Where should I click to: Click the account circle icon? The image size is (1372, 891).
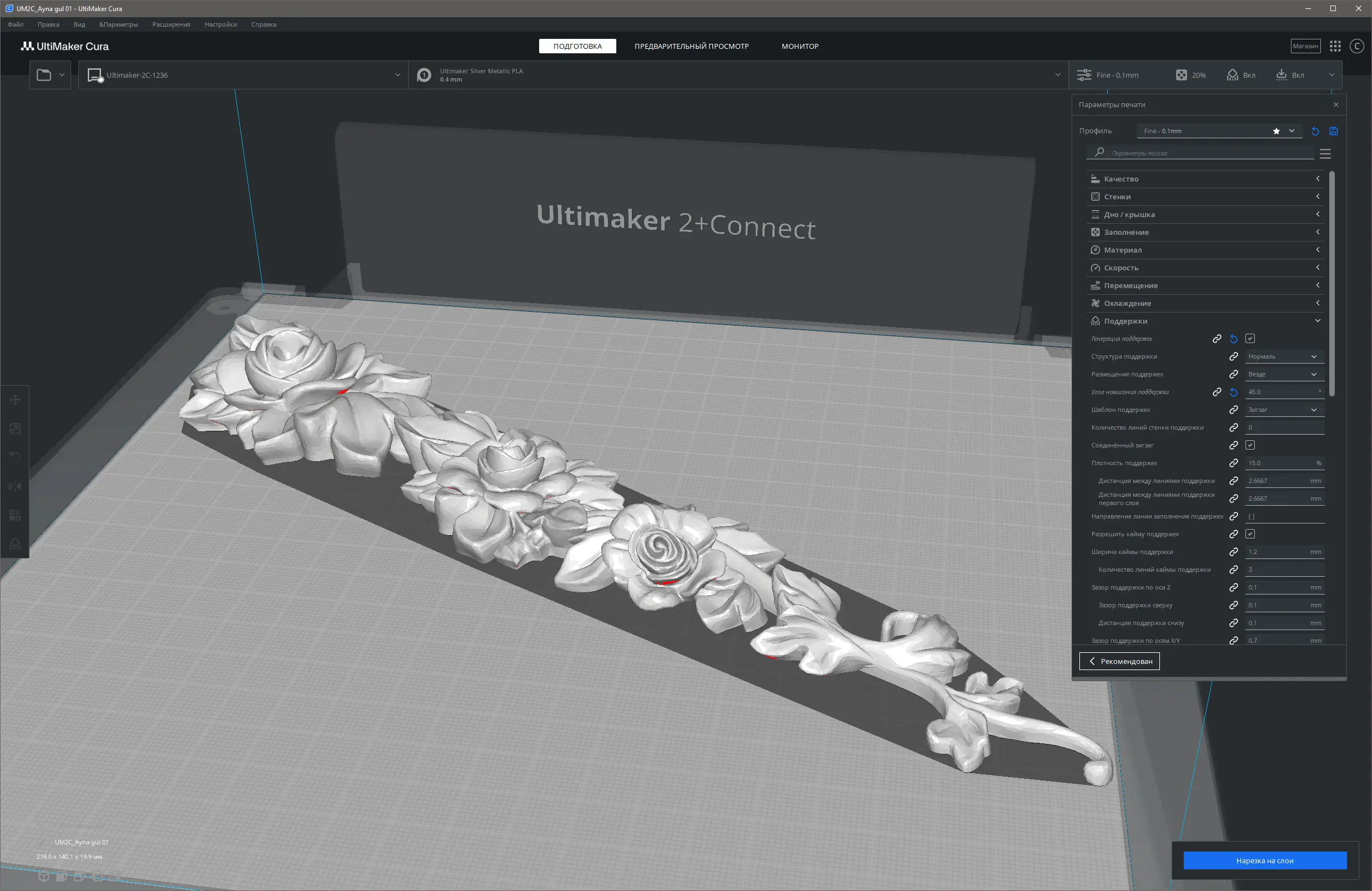pyautogui.click(x=1356, y=46)
